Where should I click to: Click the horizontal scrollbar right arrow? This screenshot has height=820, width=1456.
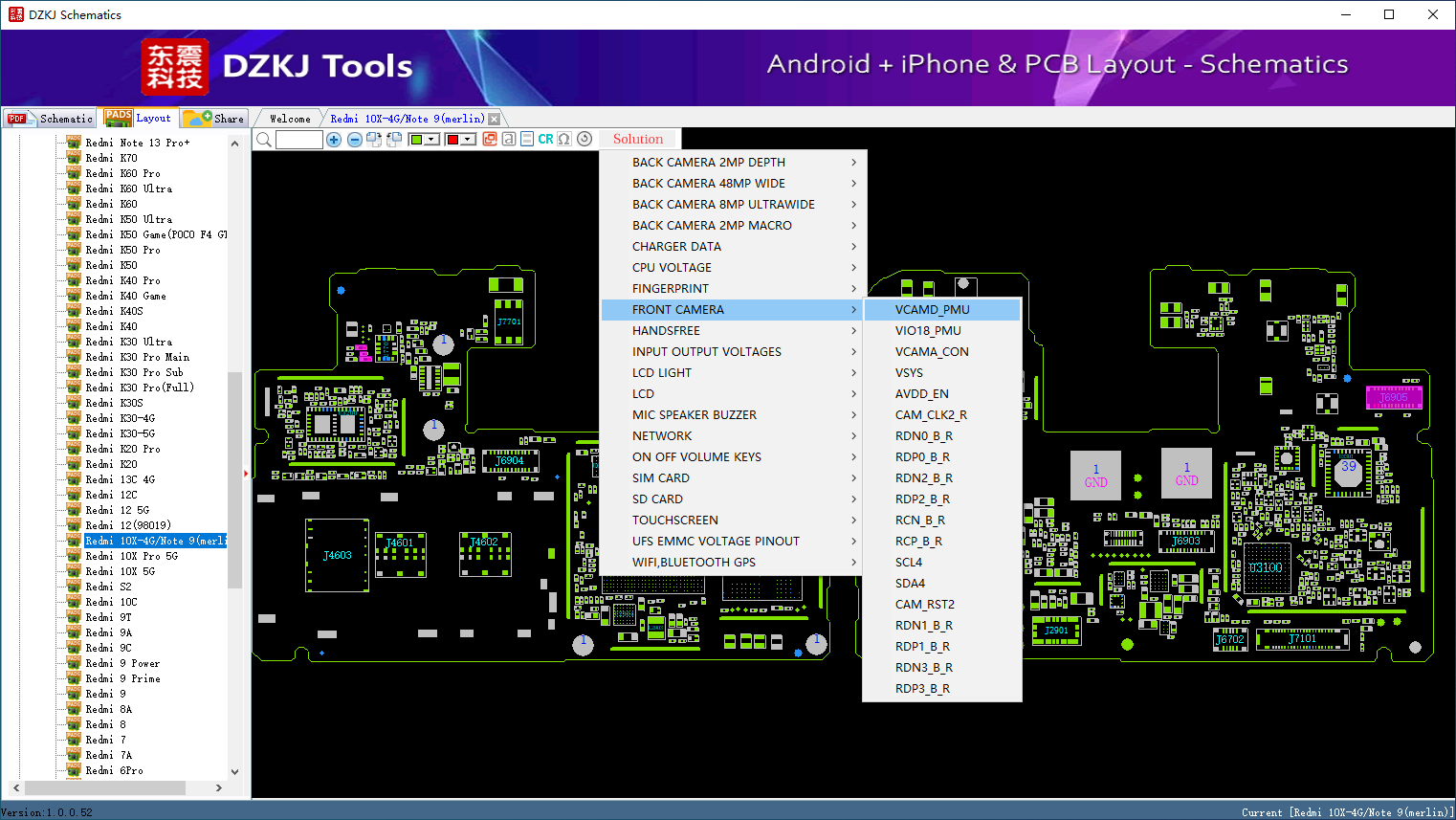[219, 787]
